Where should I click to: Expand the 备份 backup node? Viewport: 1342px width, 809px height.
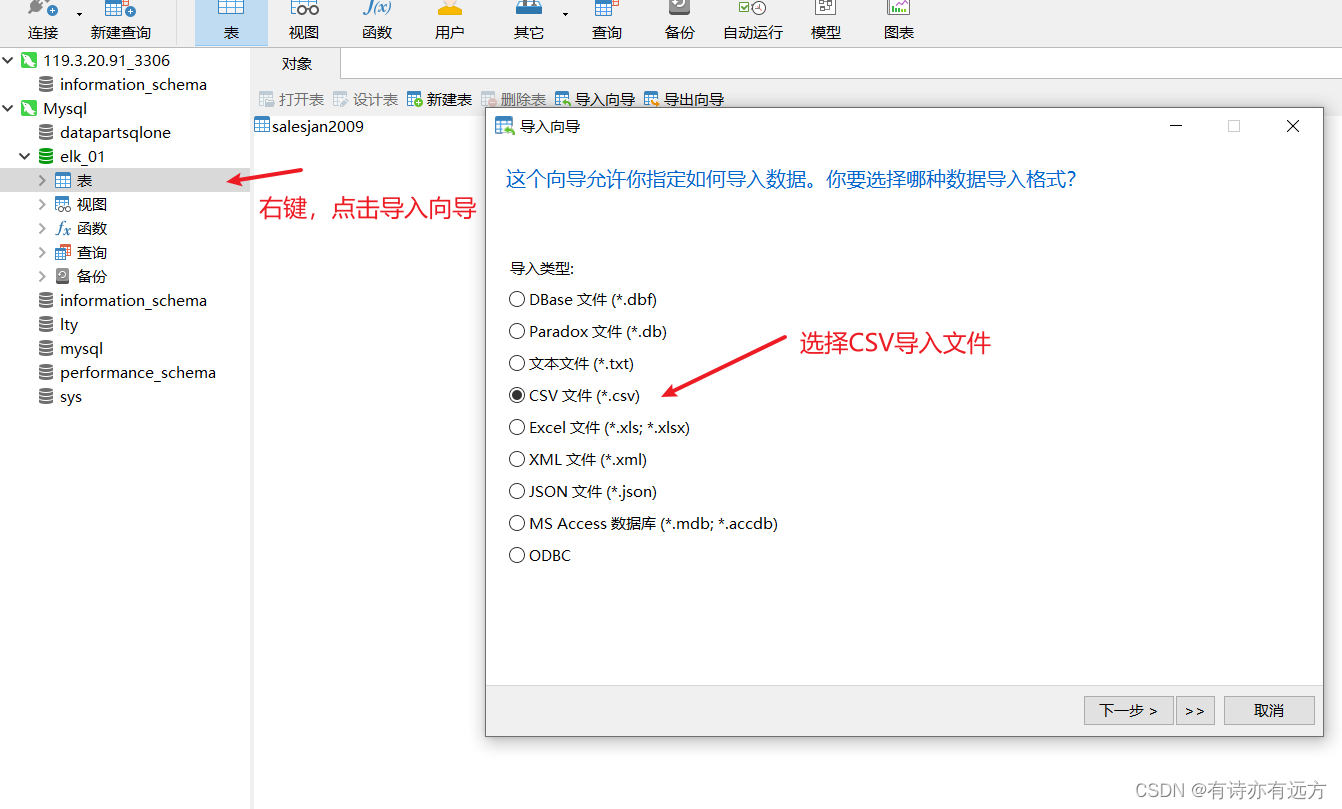42,276
